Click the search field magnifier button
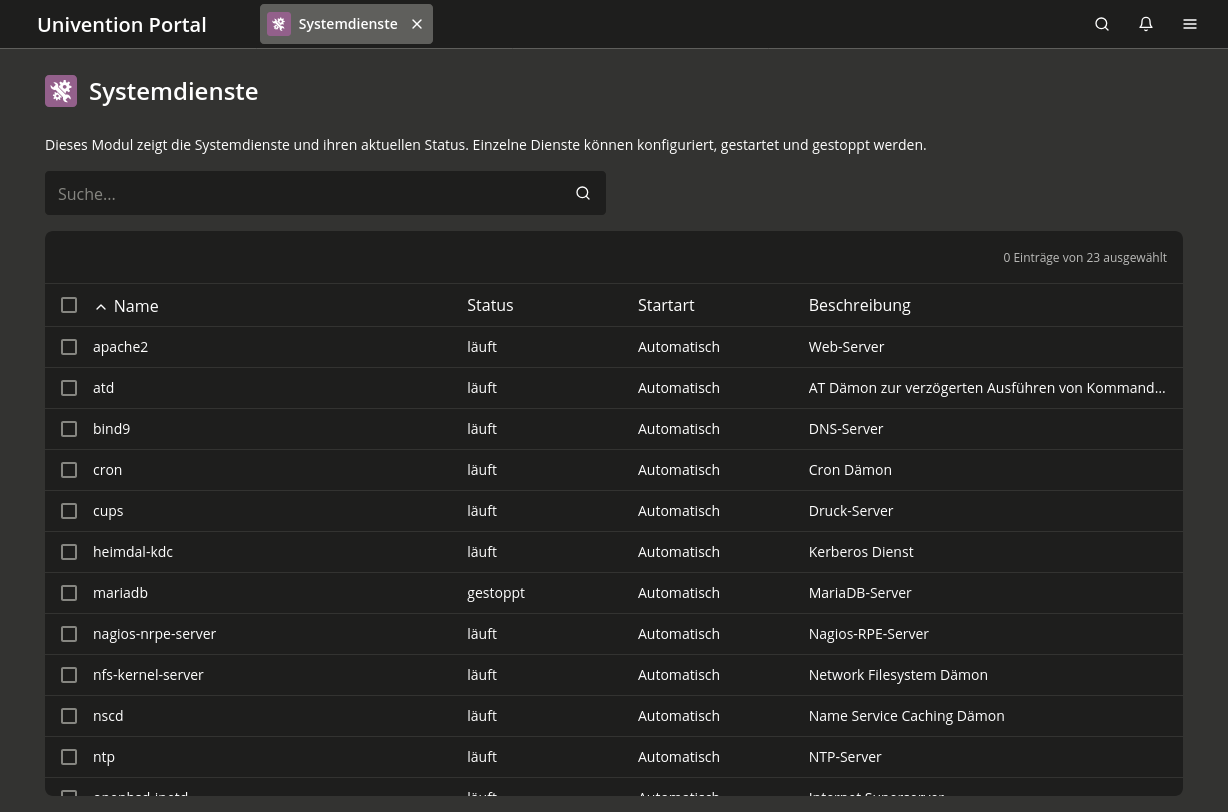This screenshot has width=1228, height=812. 583,193
